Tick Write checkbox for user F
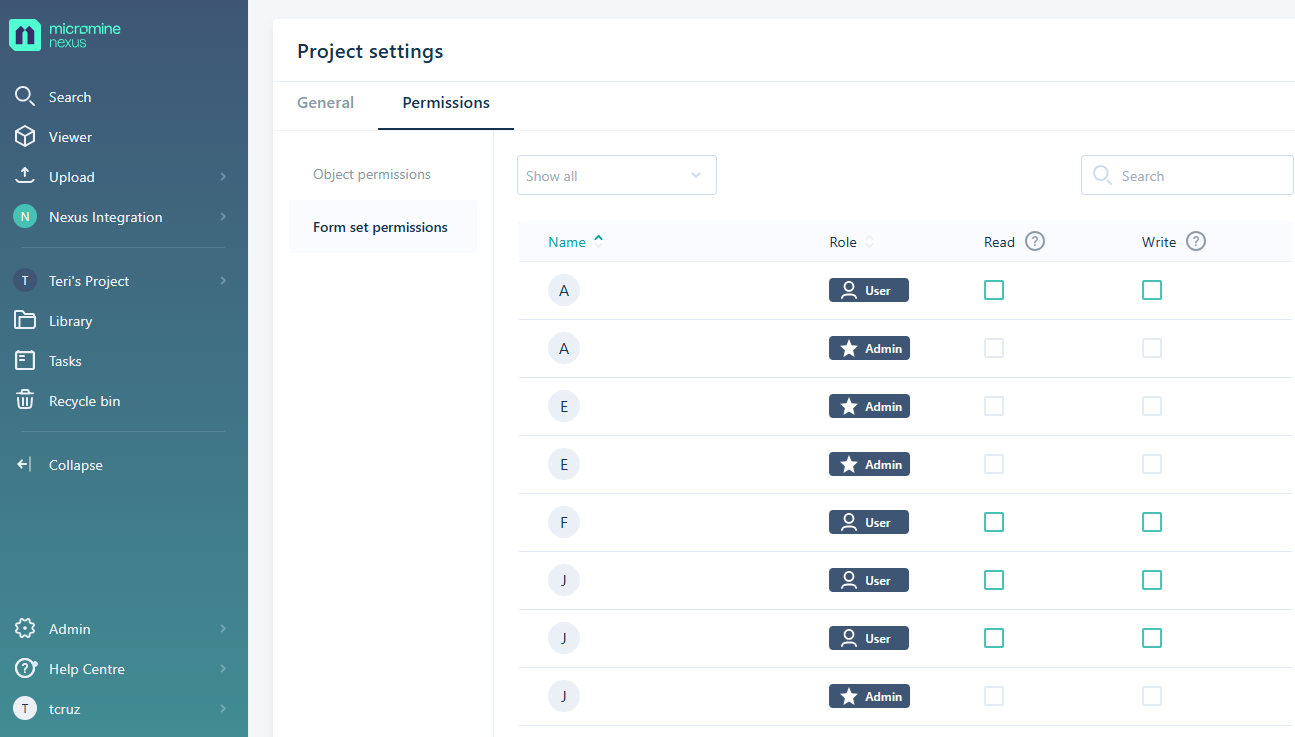 1152,522
